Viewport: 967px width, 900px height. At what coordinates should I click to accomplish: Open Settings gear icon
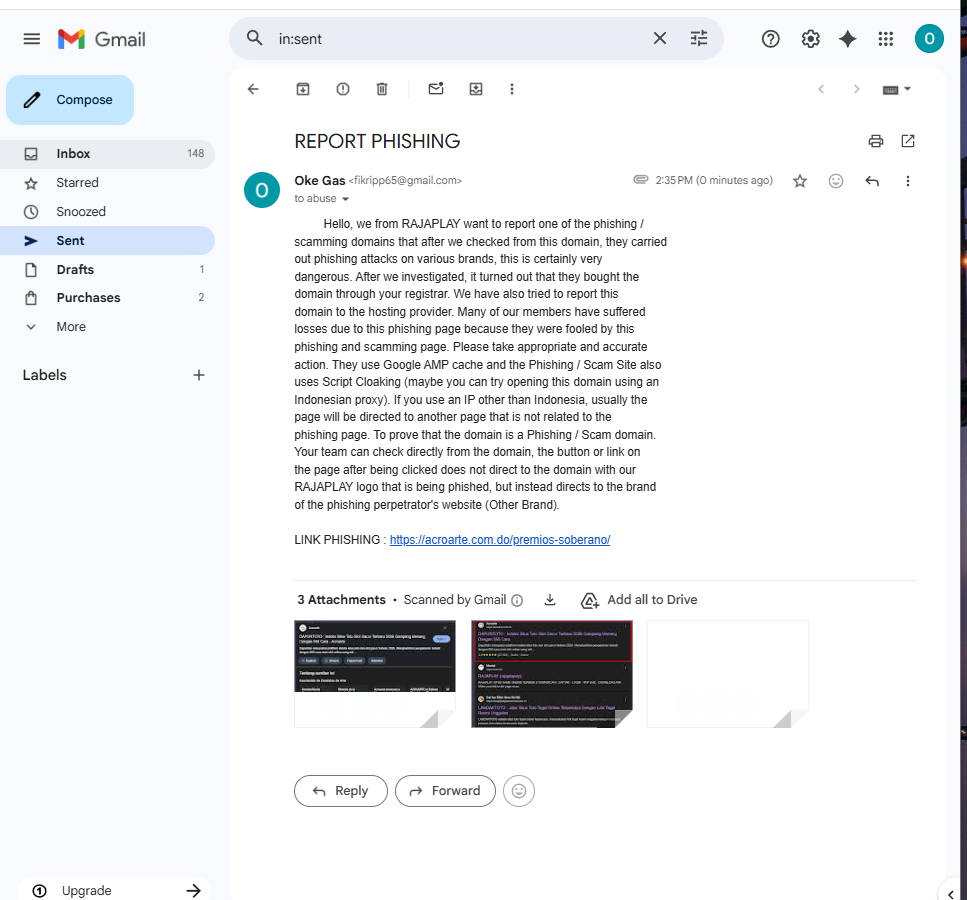pos(810,39)
